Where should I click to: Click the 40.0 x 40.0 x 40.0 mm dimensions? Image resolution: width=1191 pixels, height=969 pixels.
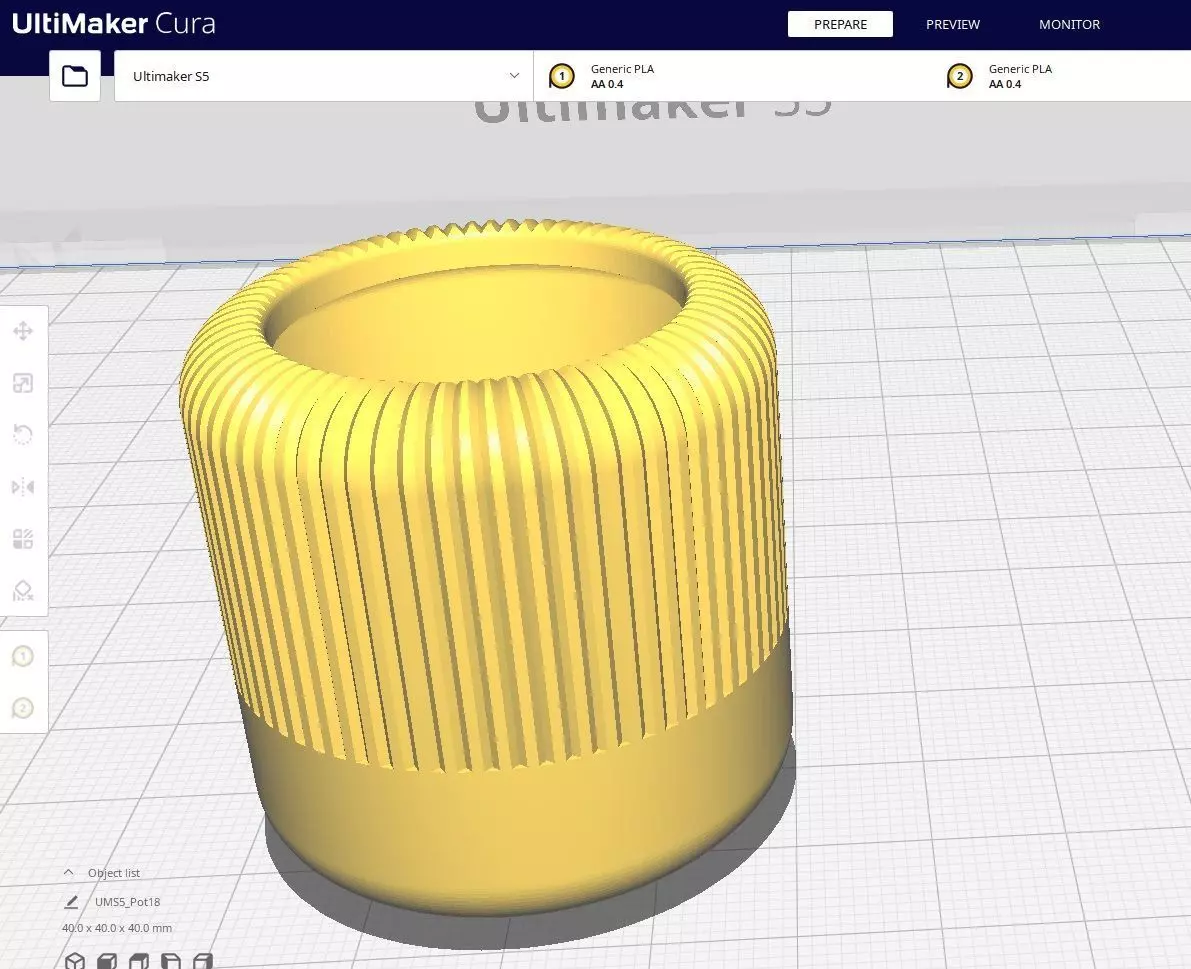[x=117, y=928]
